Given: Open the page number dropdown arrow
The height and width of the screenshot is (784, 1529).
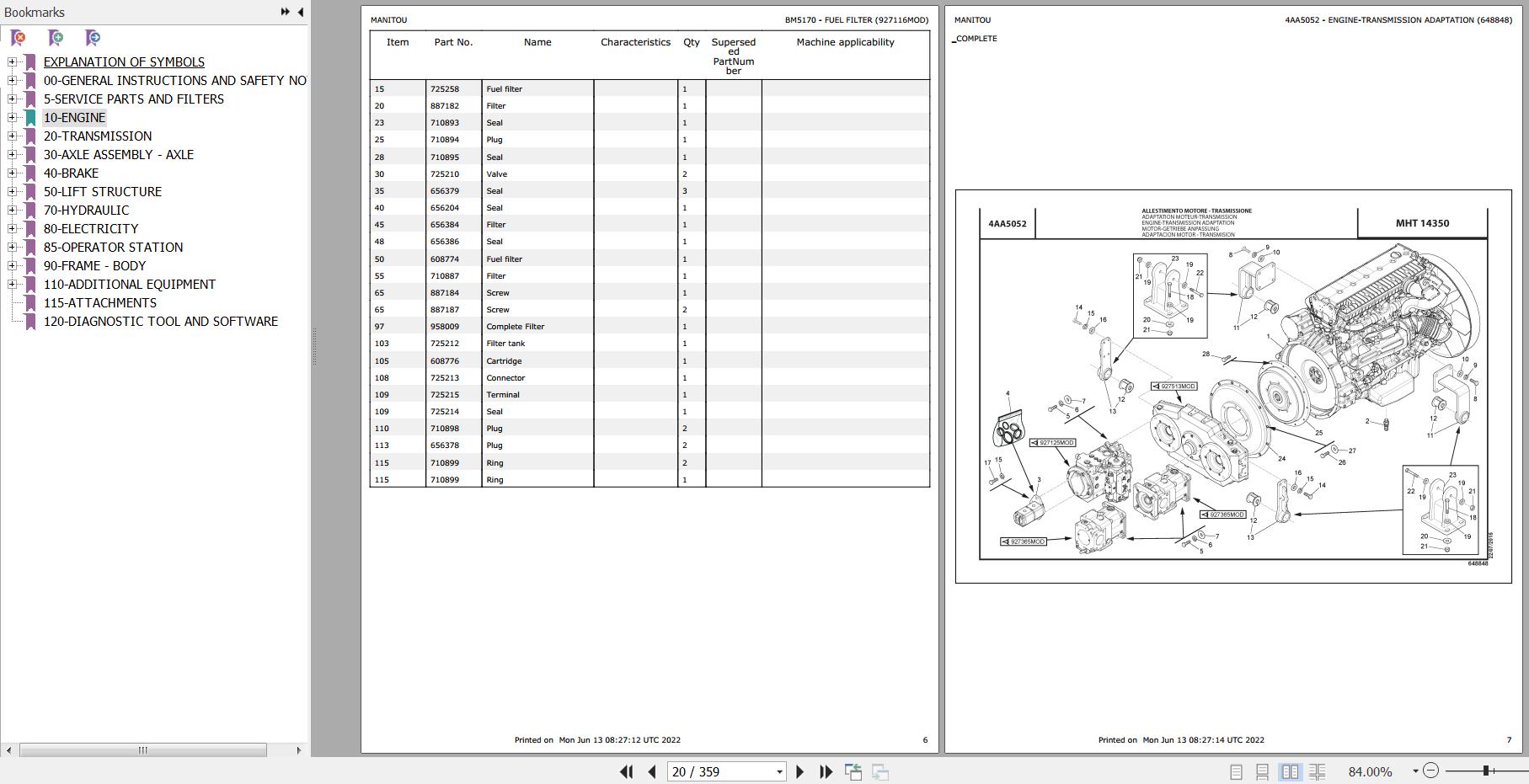Looking at the screenshot, I should [x=779, y=771].
